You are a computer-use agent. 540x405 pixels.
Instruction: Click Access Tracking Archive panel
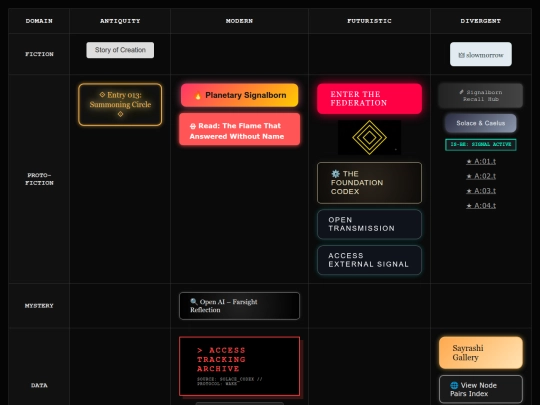point(239,366)
